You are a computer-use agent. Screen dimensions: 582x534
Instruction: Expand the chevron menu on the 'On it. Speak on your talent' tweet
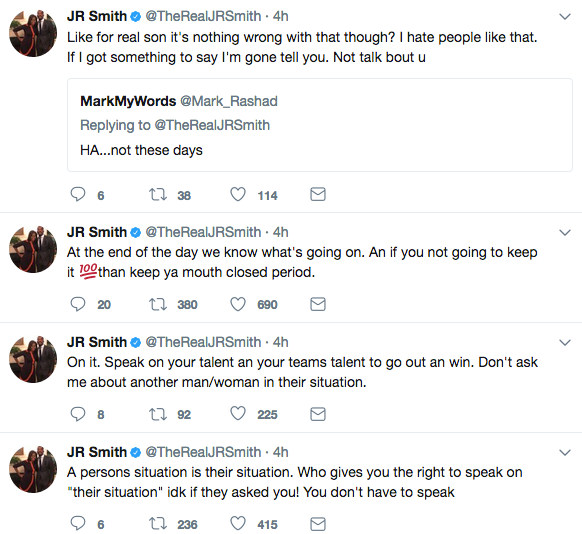tap(565, 343)
